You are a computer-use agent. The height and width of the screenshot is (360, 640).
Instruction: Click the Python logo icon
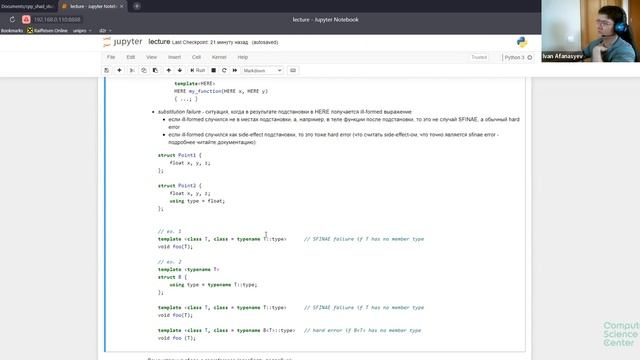(522, 42)
